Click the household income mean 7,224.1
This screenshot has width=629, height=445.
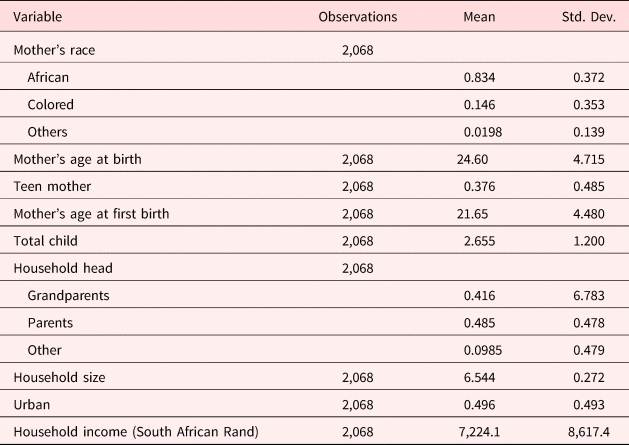tap(477, 431)
